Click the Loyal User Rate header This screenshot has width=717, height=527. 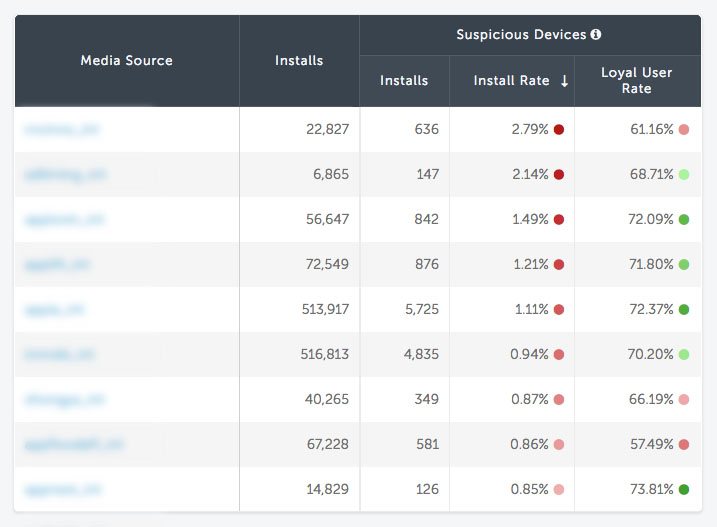pyautogui.click(x=637, y=81)
